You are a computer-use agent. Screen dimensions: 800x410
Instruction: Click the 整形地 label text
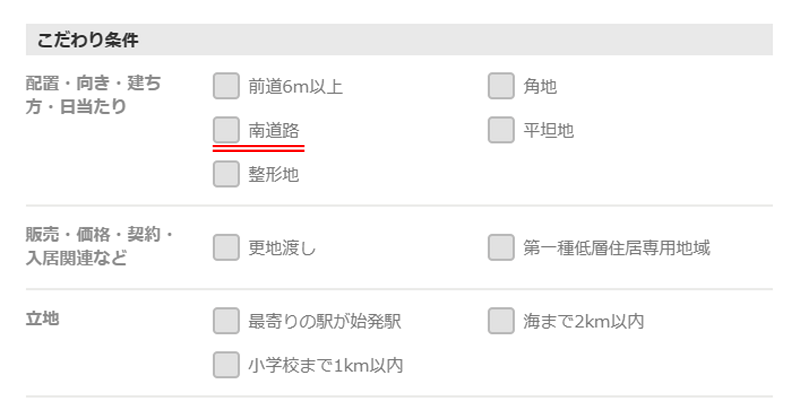coord(274,175)
